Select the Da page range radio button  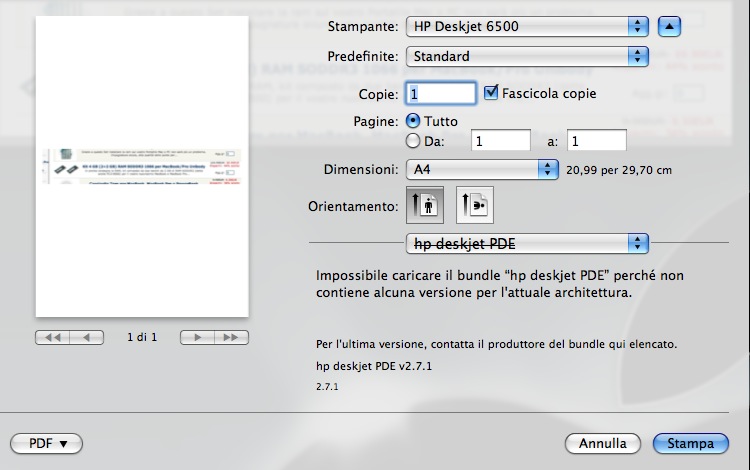click(x=413, y=141)
